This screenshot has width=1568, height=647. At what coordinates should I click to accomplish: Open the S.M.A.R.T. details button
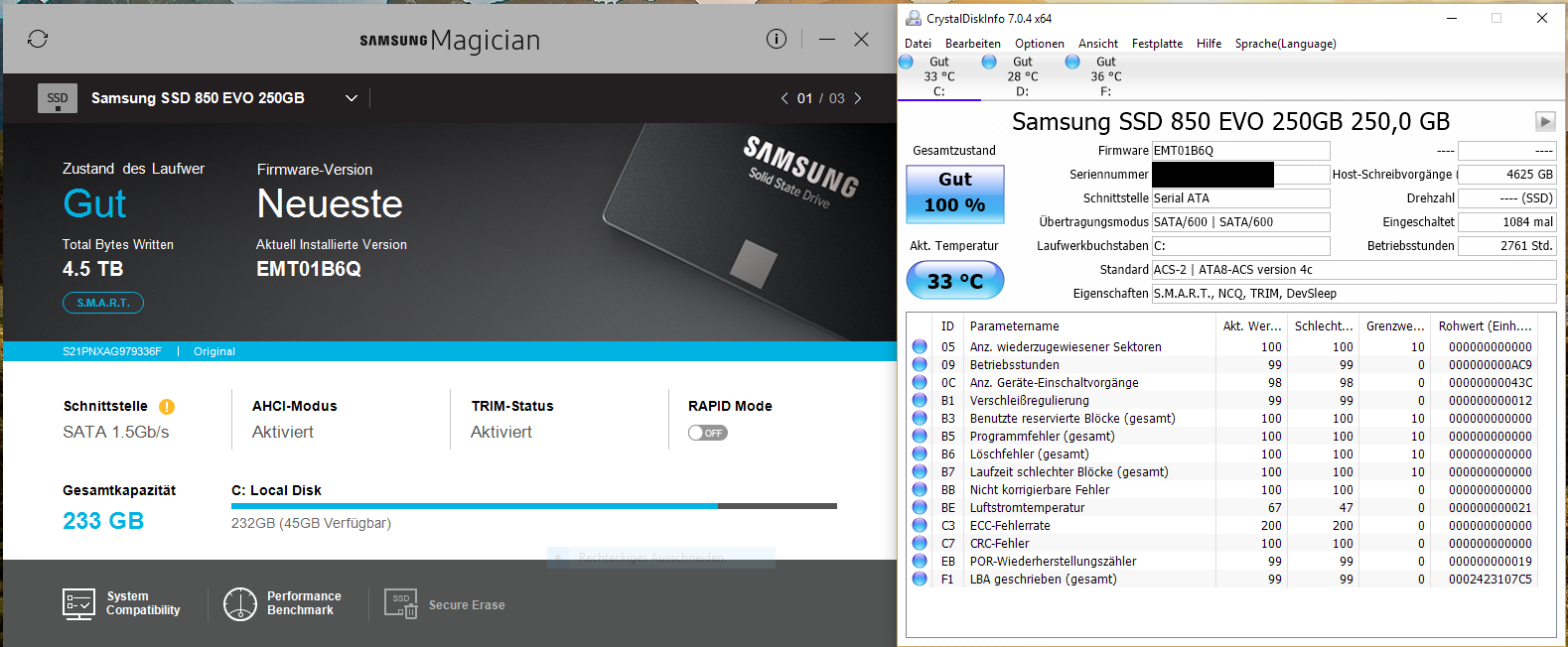103,303
